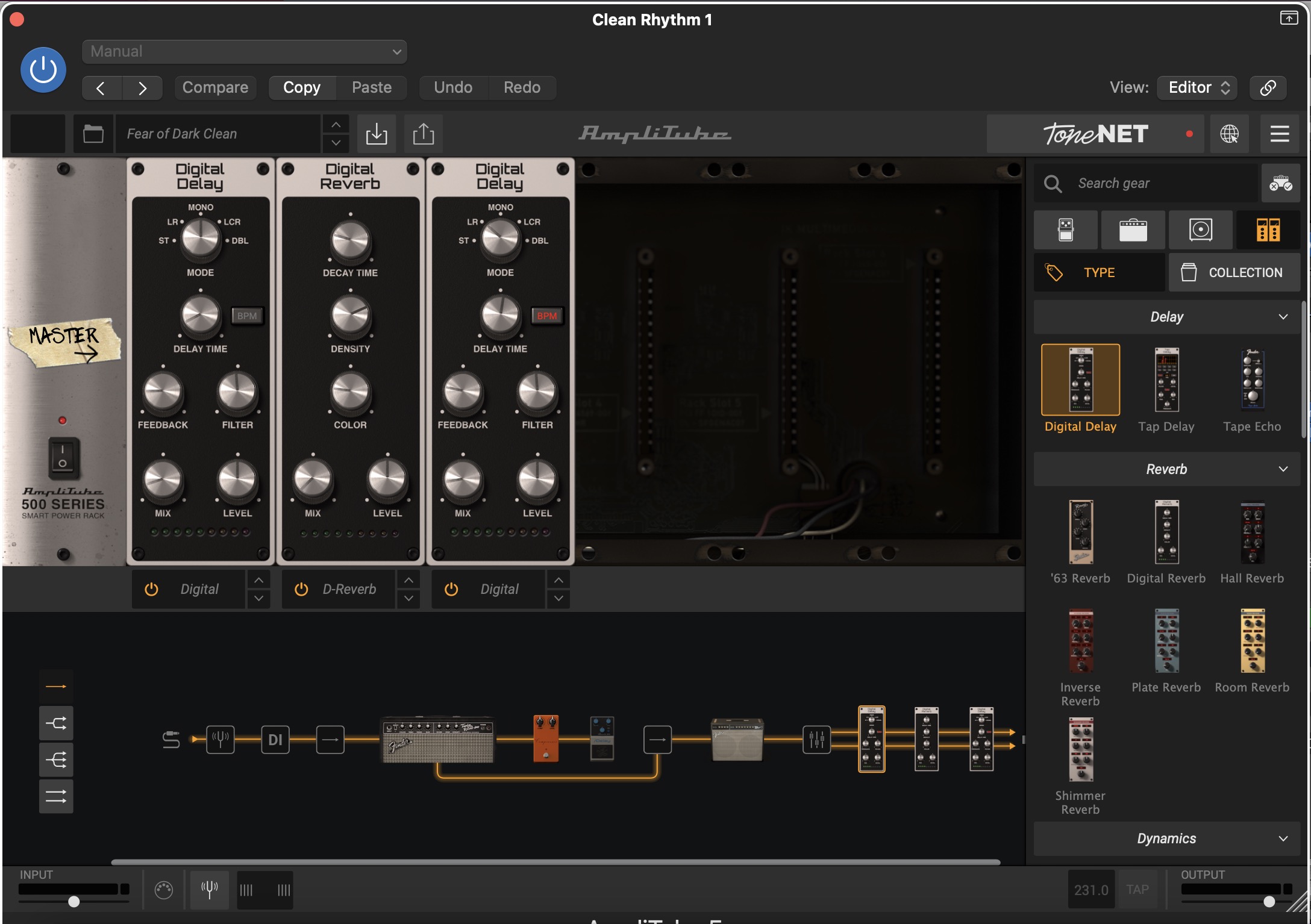
Task: Click the TAP tempo button
Action: (1137, 890)
